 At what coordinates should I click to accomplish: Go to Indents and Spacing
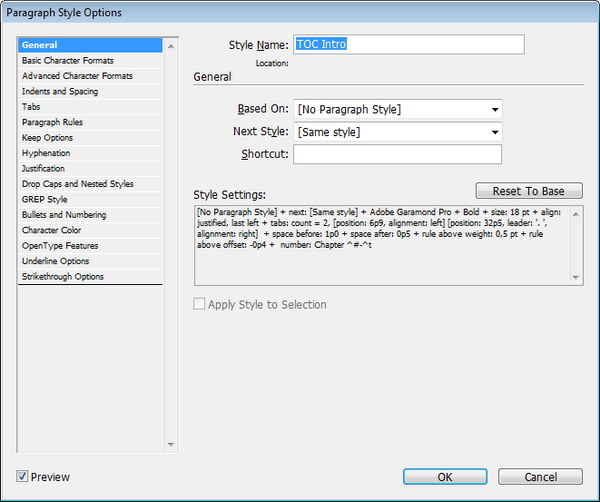[x=90, y=91]
